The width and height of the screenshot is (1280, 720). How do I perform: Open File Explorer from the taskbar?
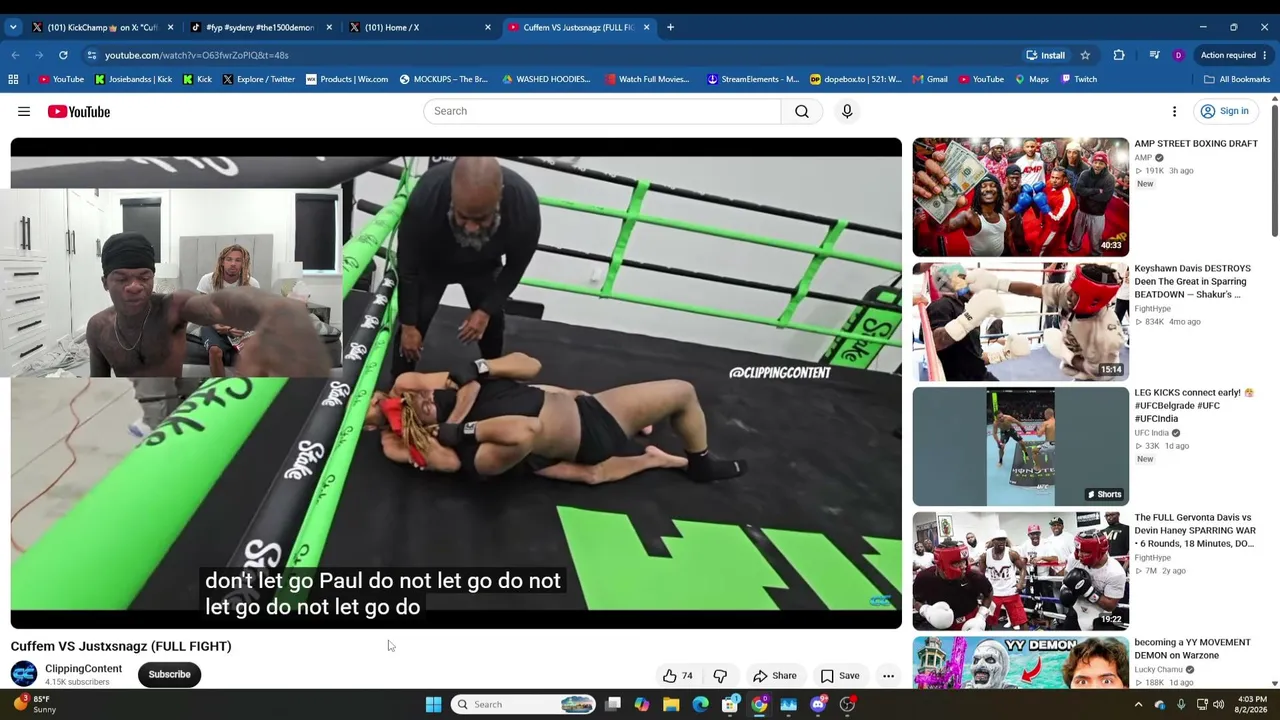pos(671,704)
